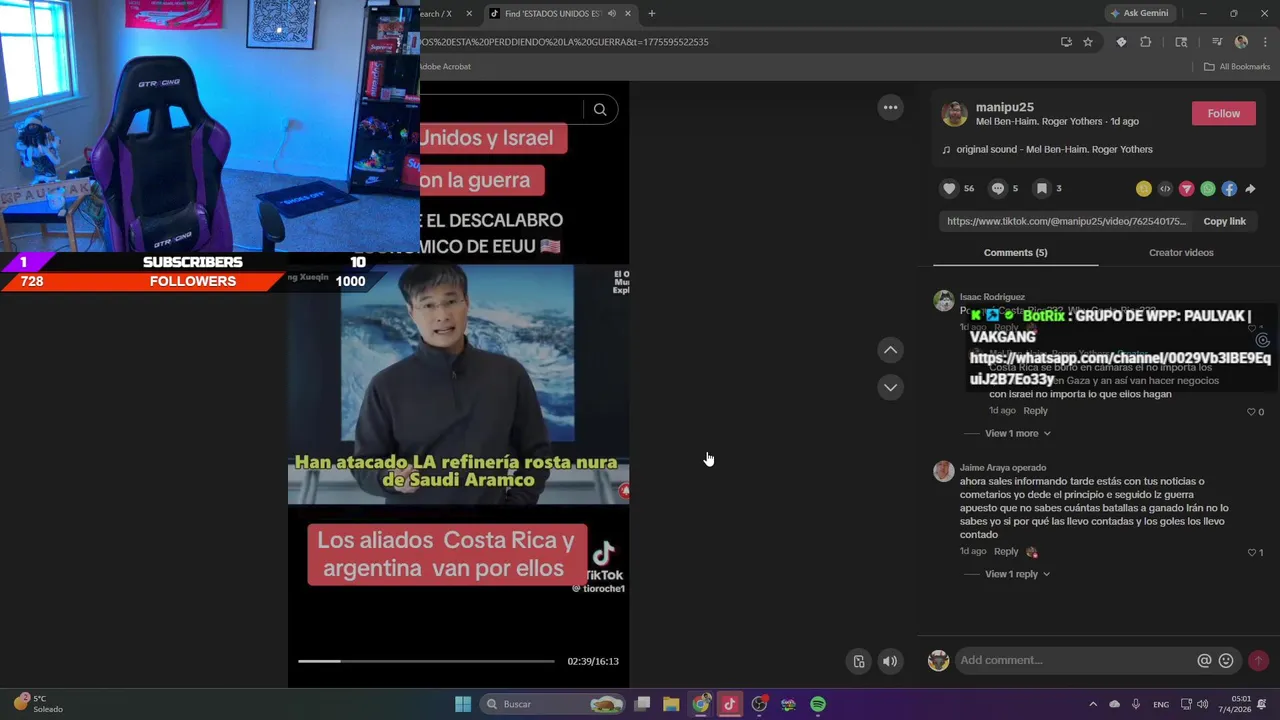Open All Bookmarks folder
Viewport: 1280px width, 720px height.
tap(1237, 67)
